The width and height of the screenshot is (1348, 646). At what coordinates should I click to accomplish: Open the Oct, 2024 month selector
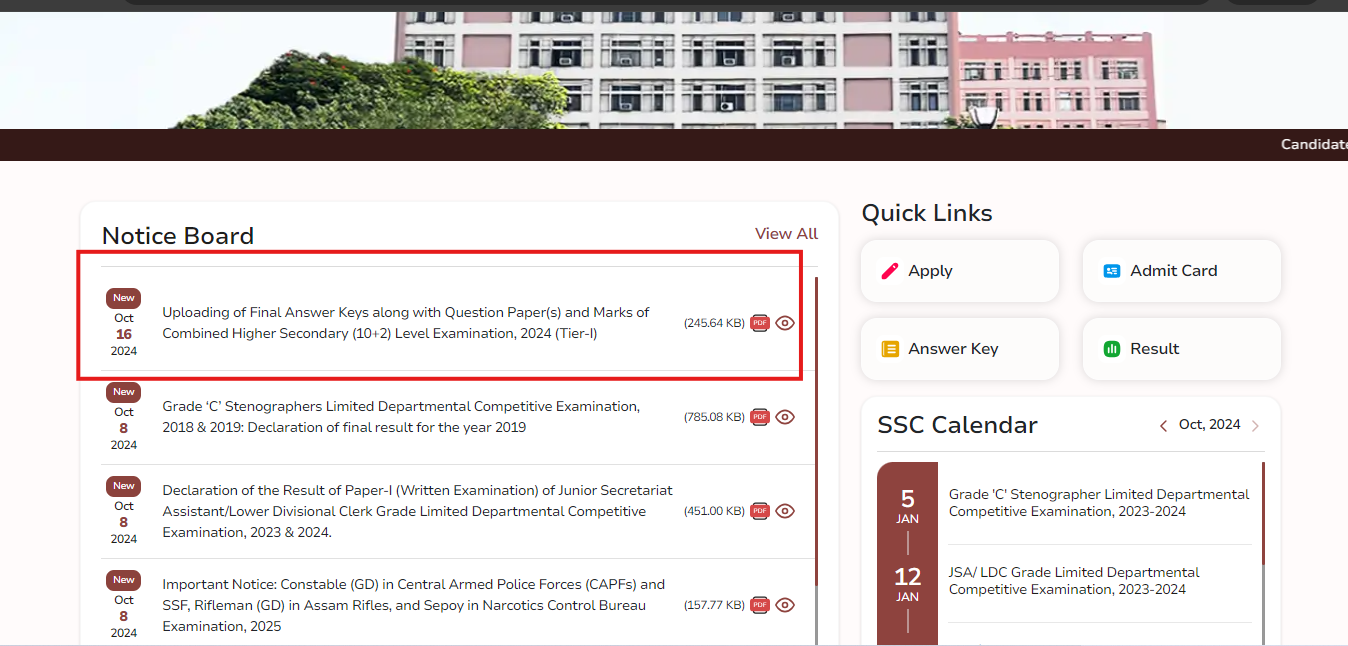click(x=1209, y=424)
